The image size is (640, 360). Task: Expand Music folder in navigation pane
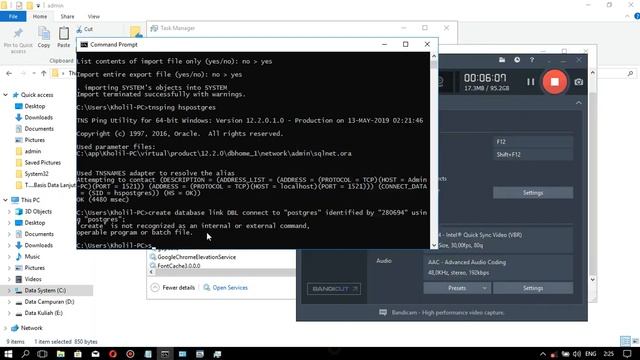tap(9, 257)
